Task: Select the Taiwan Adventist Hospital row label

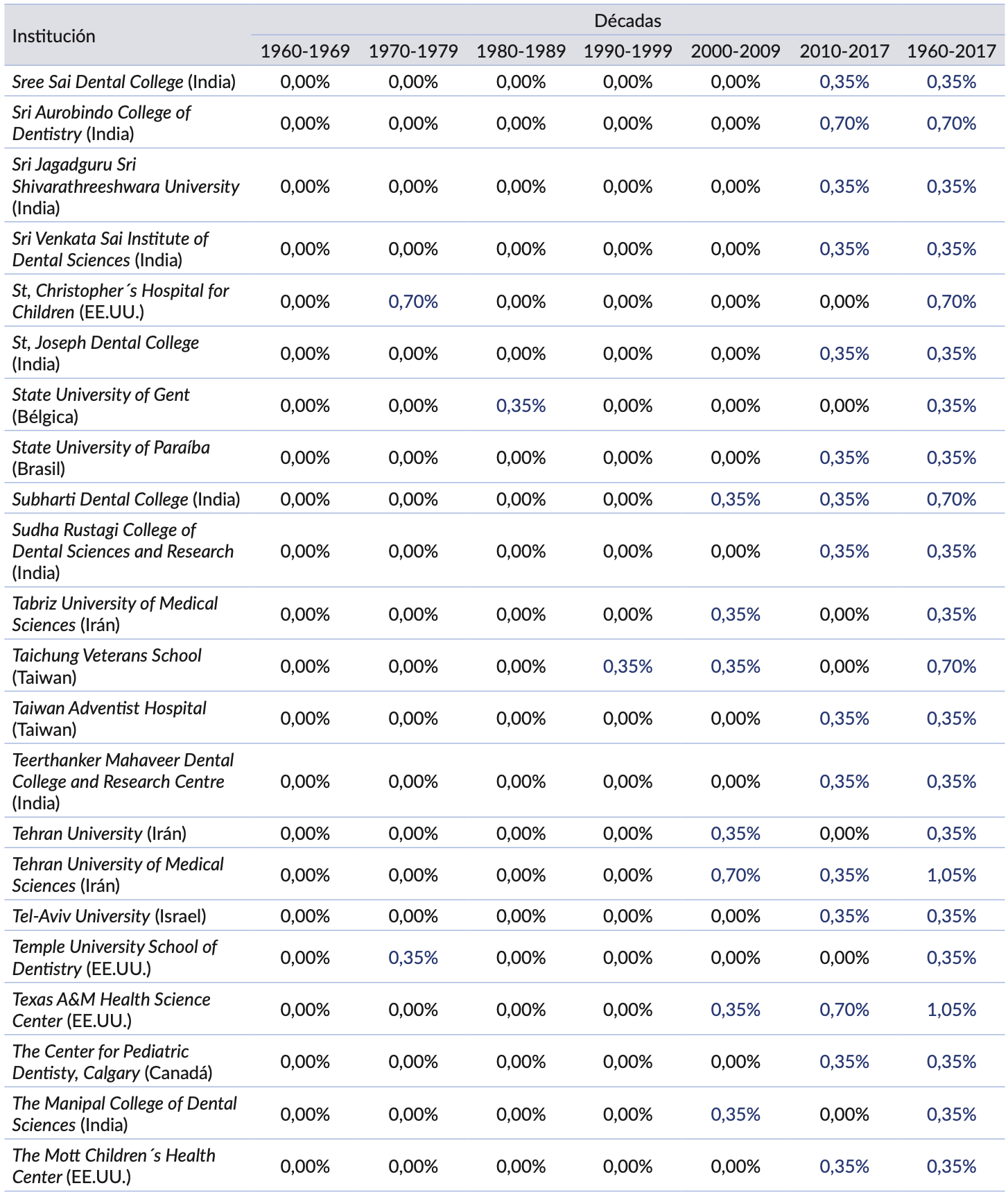Action: pyautogui.click(x=109, y=718)
